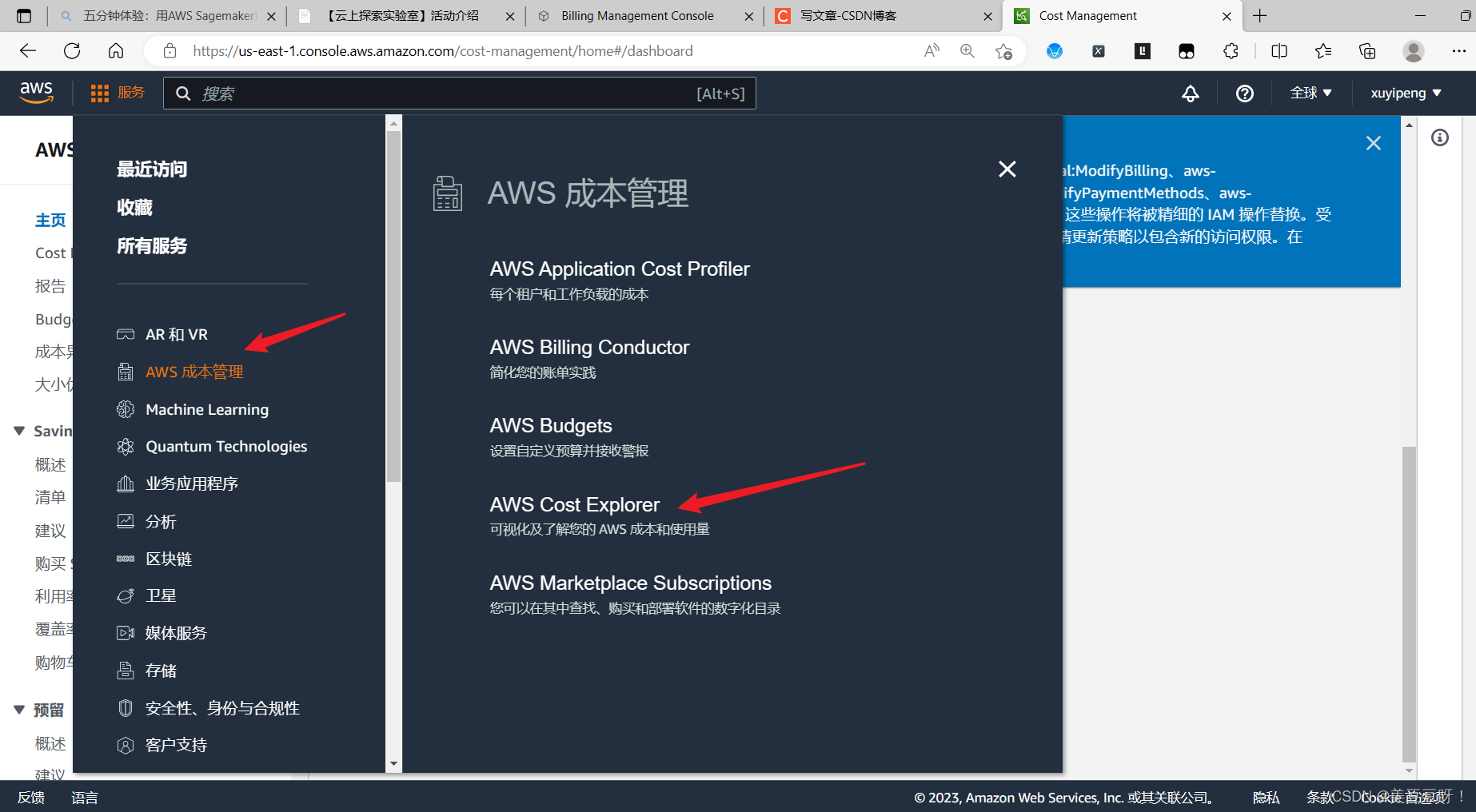Open AWS Budgets link
This screenshot has height=812, width=1476.
551,425
